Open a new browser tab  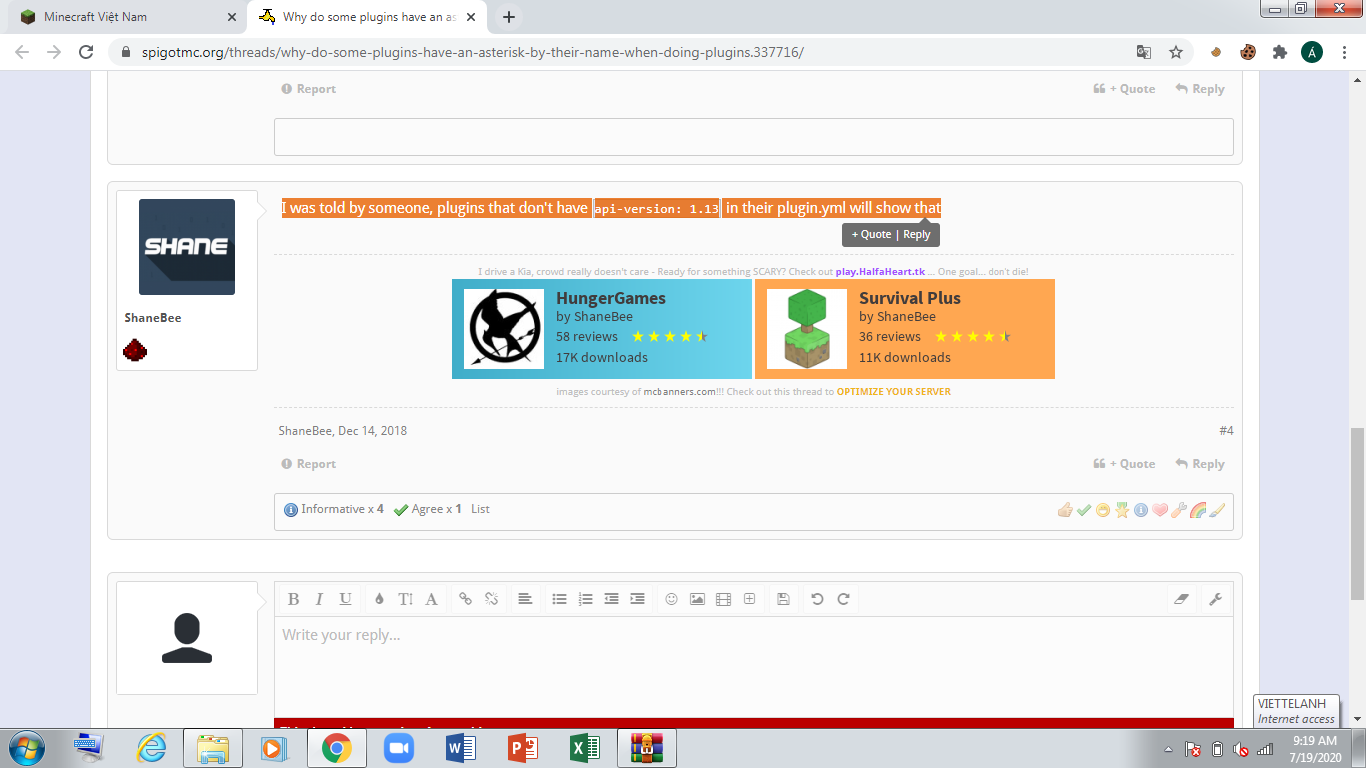pos(509,17)
